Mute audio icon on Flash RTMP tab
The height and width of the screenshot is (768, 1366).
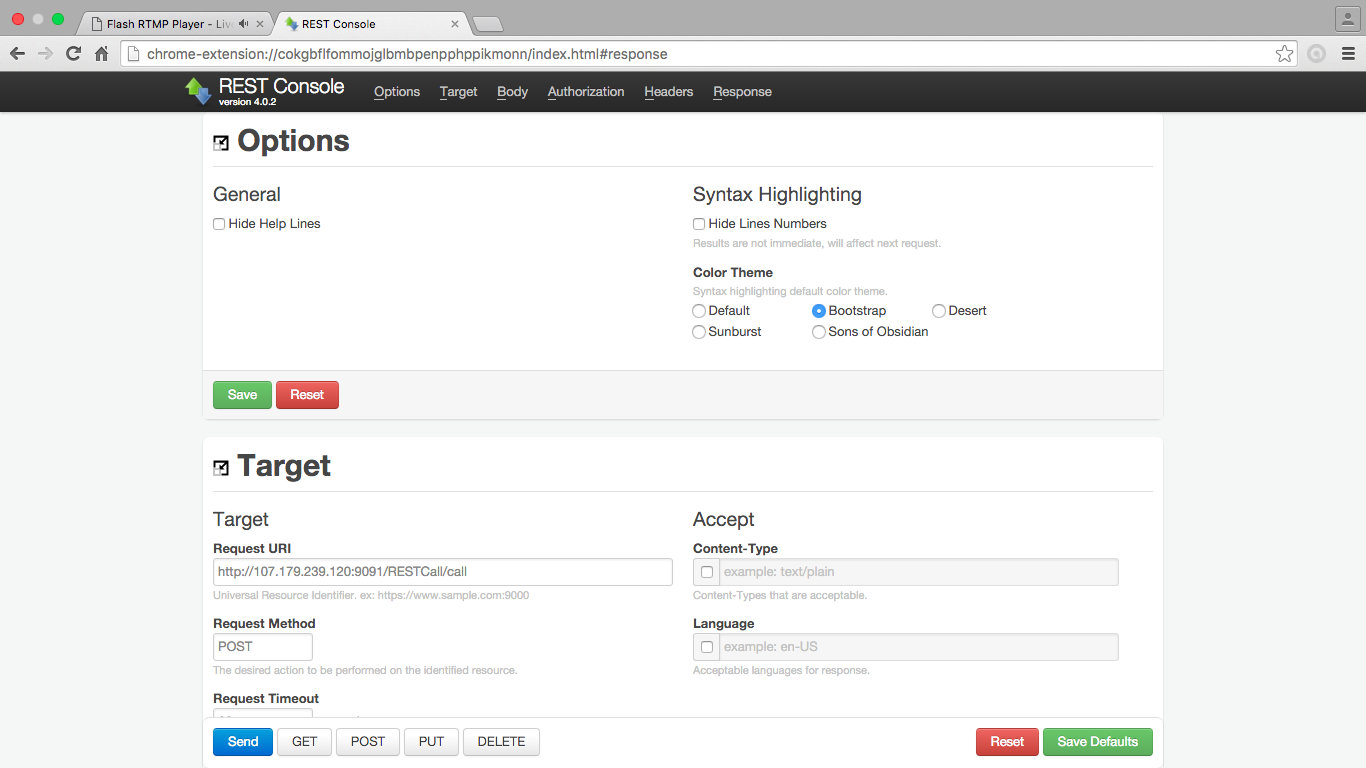[243, 23]
